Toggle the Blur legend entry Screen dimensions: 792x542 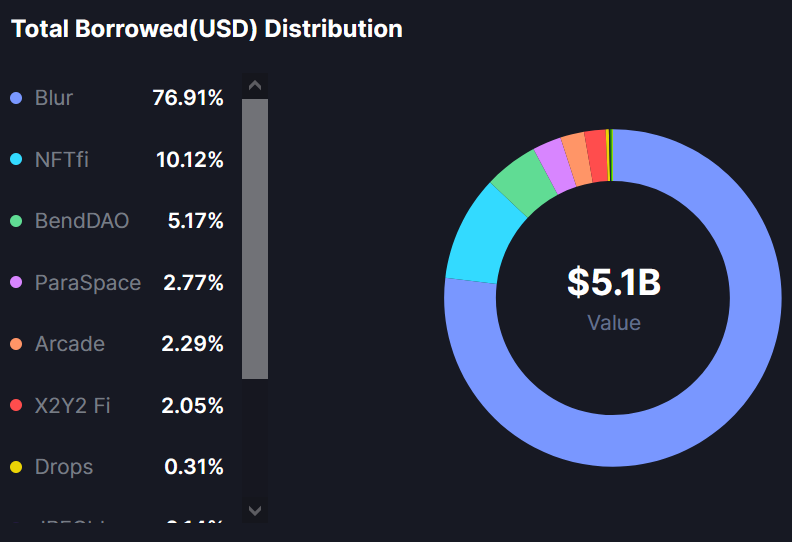tap(54, 98)
